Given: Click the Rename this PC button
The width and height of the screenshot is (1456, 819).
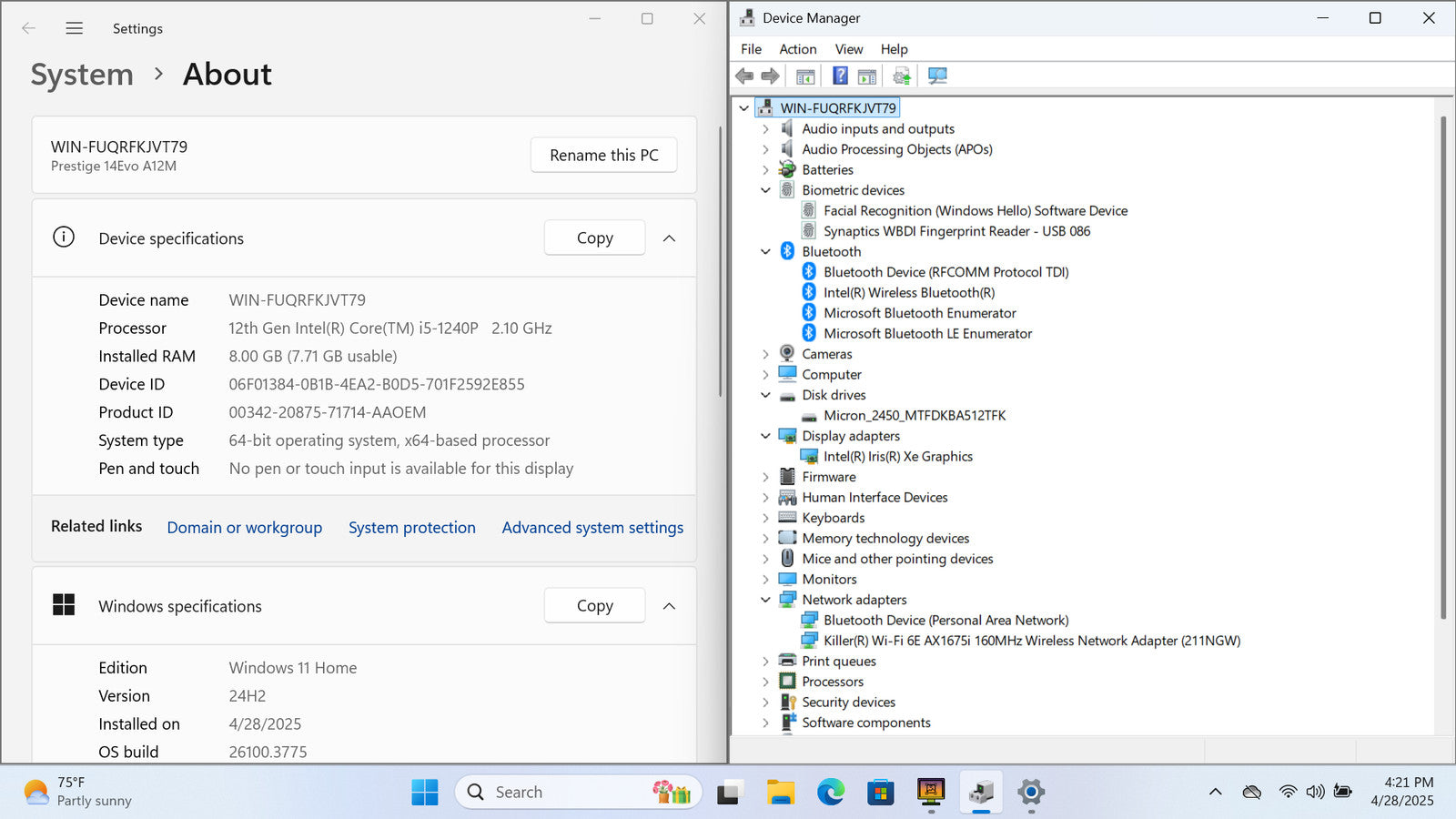Looking at the screenshot, I should click(x=603, y=155).
